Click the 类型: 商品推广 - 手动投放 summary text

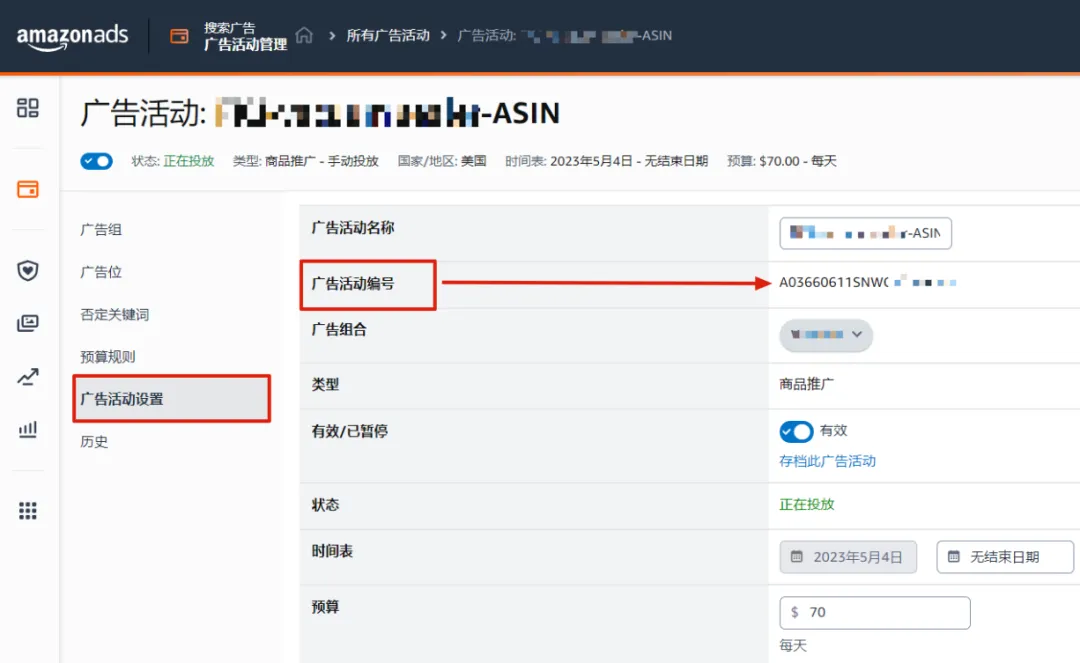click(x=306, y=161)
